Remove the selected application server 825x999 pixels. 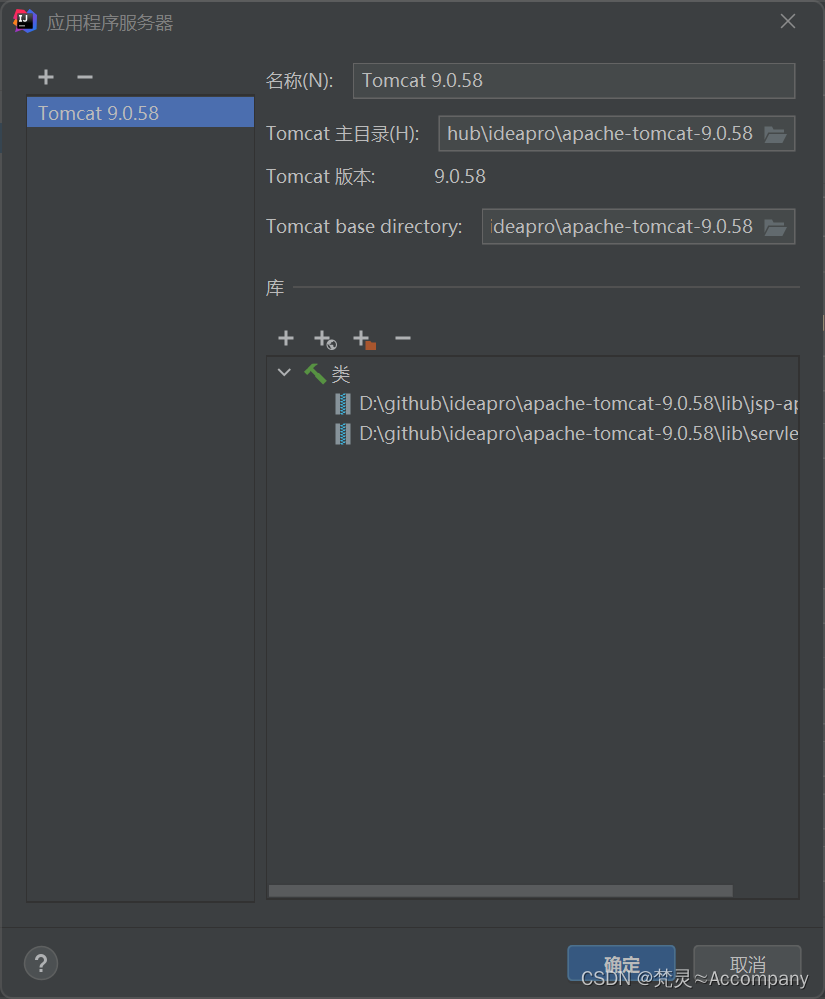click(85, 77)
